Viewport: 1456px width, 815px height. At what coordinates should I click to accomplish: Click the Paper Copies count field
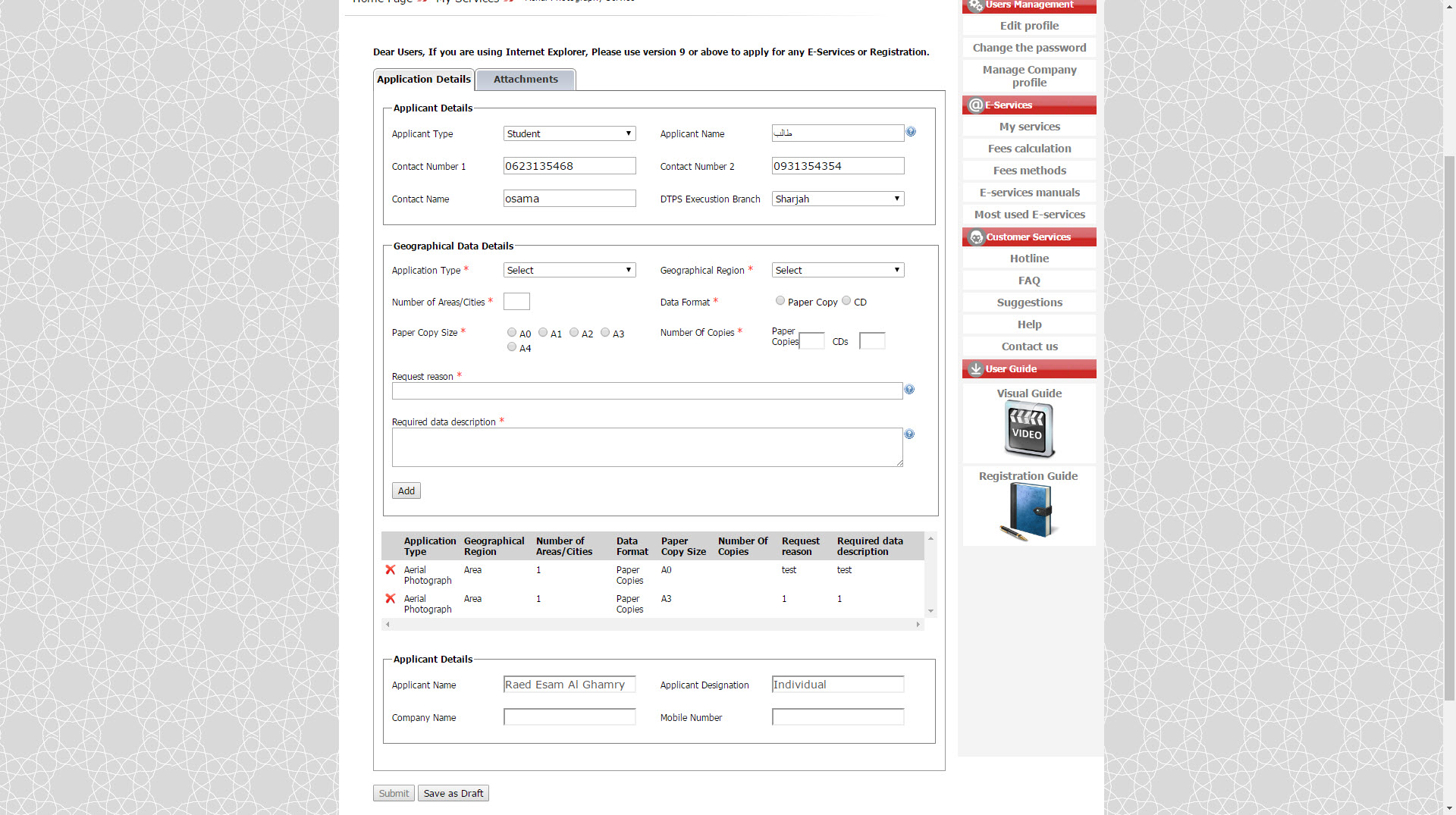(x=812, y=341)
